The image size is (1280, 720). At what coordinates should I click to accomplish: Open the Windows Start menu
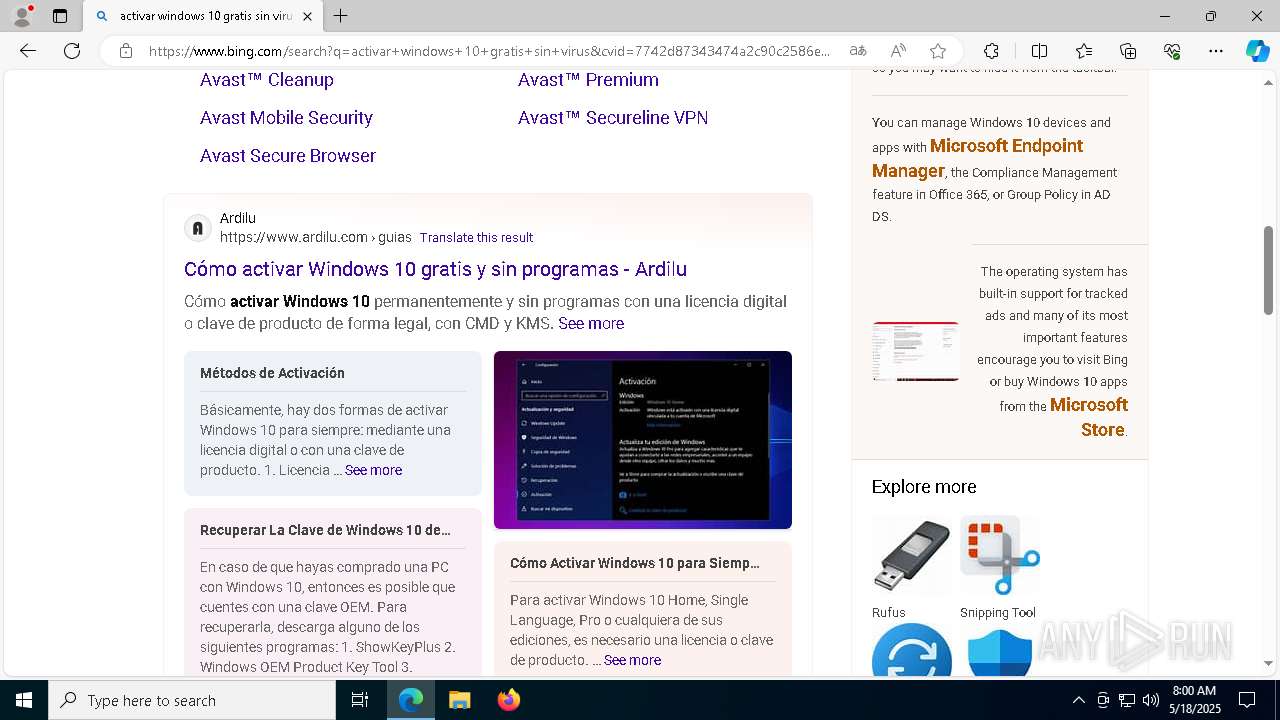24,700
